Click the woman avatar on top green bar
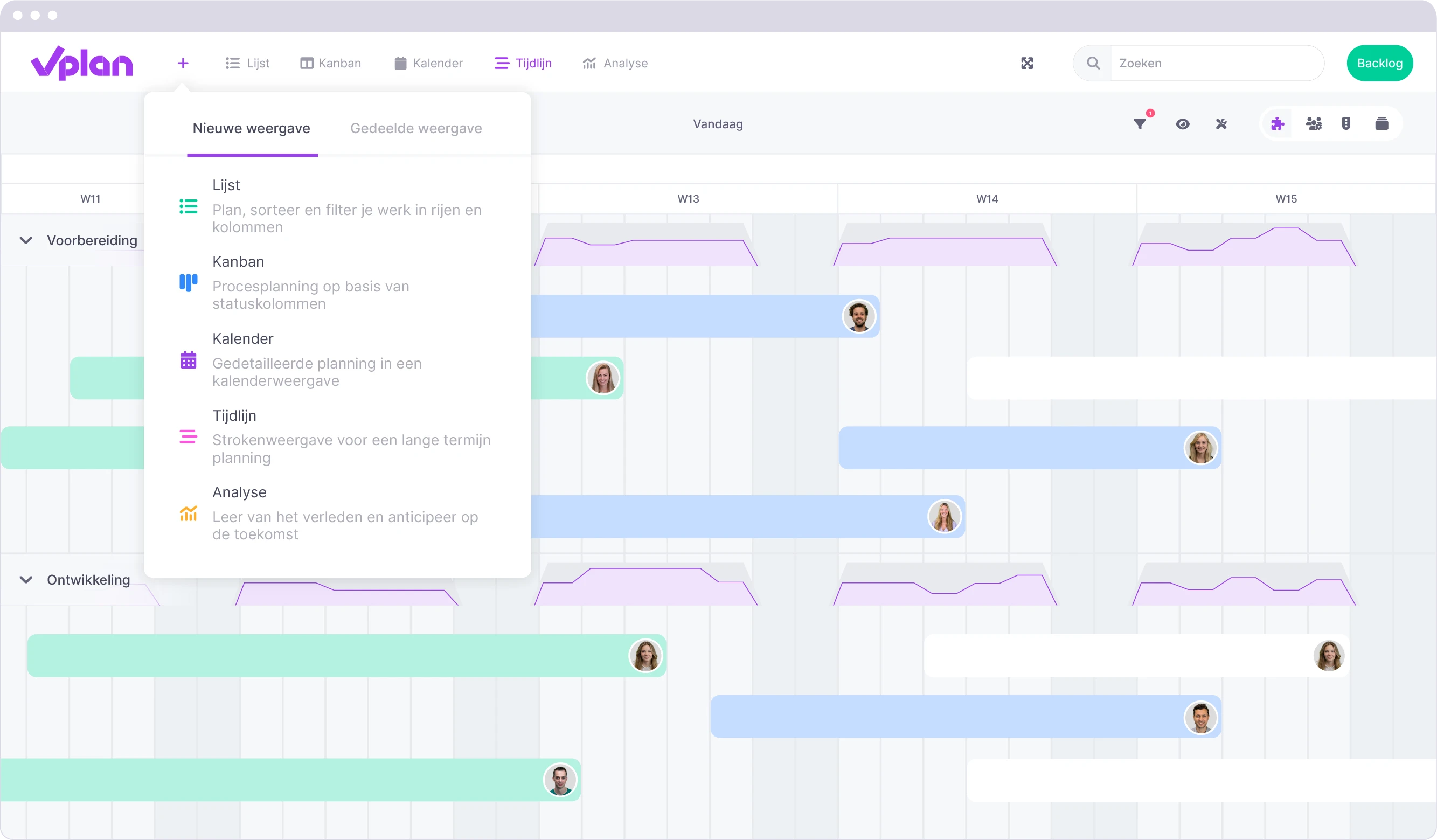Screen dimensions: 1437x840 (603, 378)
